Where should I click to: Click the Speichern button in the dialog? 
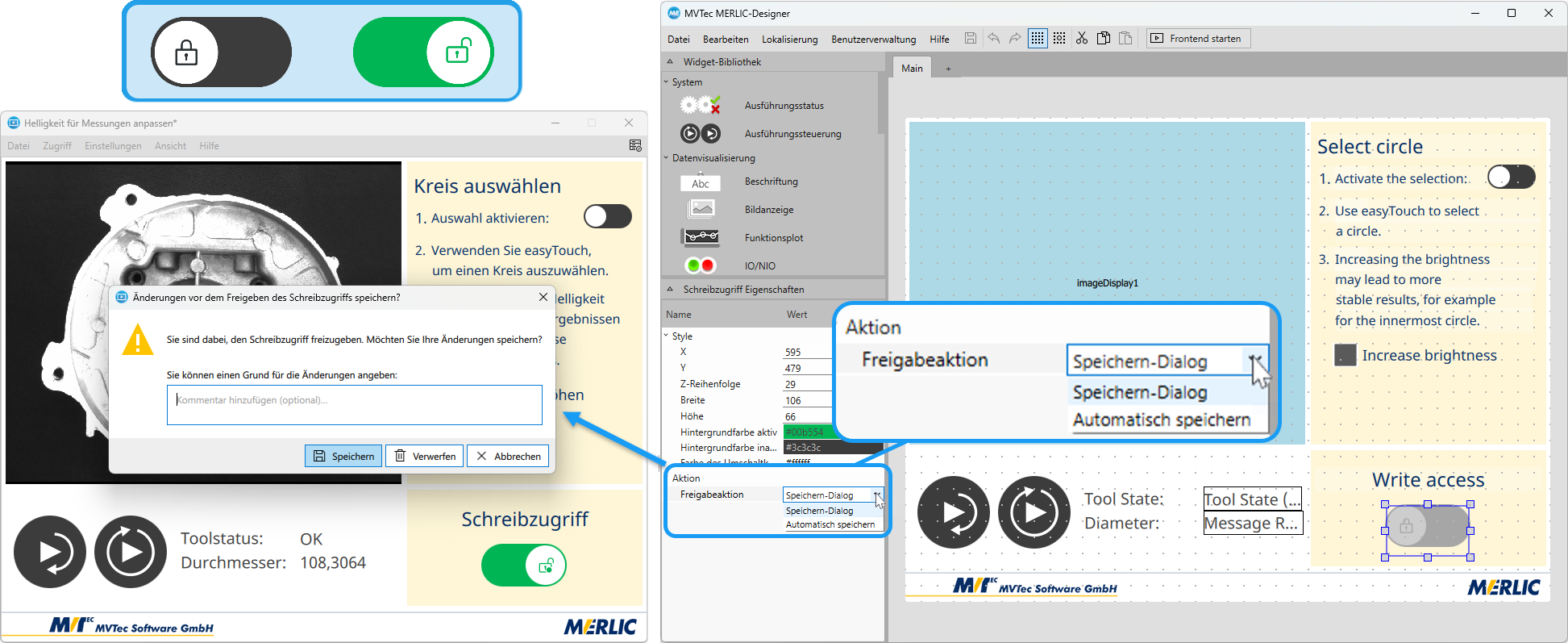pos(343,456)
